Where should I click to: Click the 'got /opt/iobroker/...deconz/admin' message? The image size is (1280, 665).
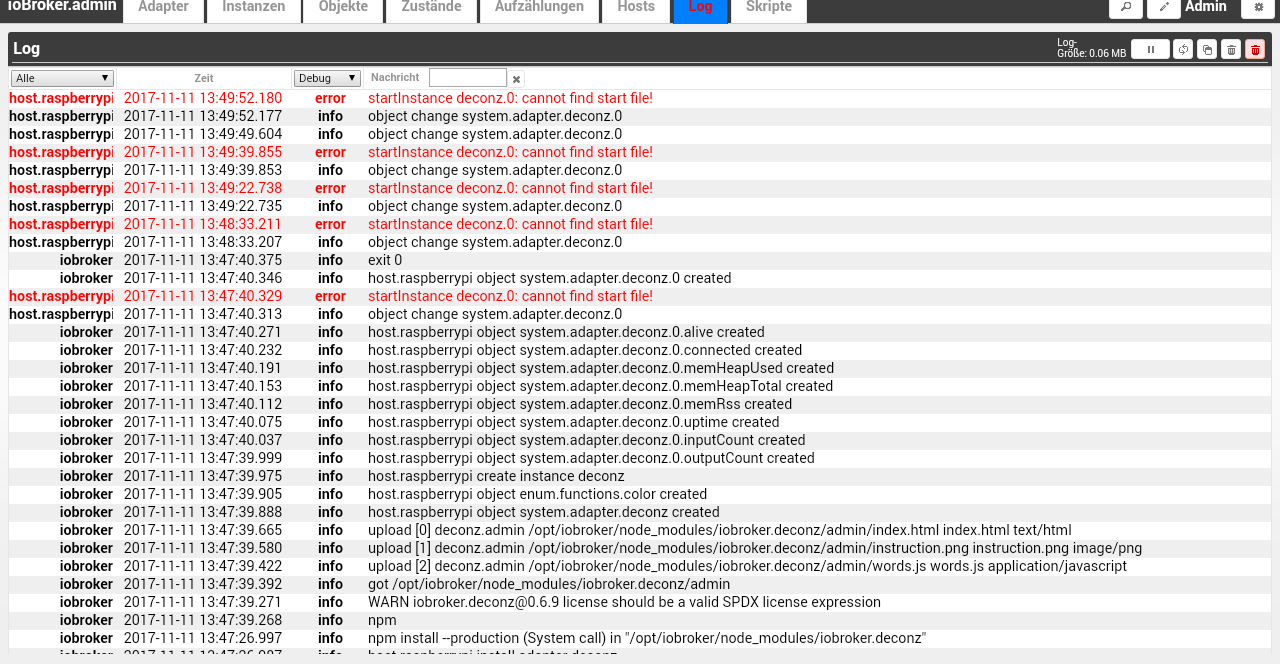point(549,584)
